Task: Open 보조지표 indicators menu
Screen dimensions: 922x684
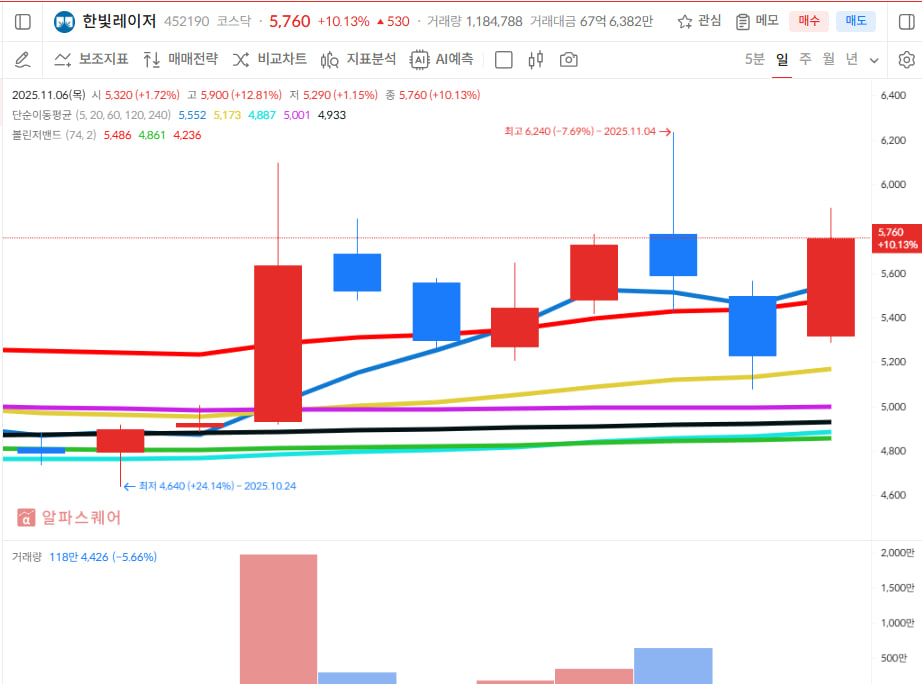Action: pyautogui.click(x=91, y=60)
